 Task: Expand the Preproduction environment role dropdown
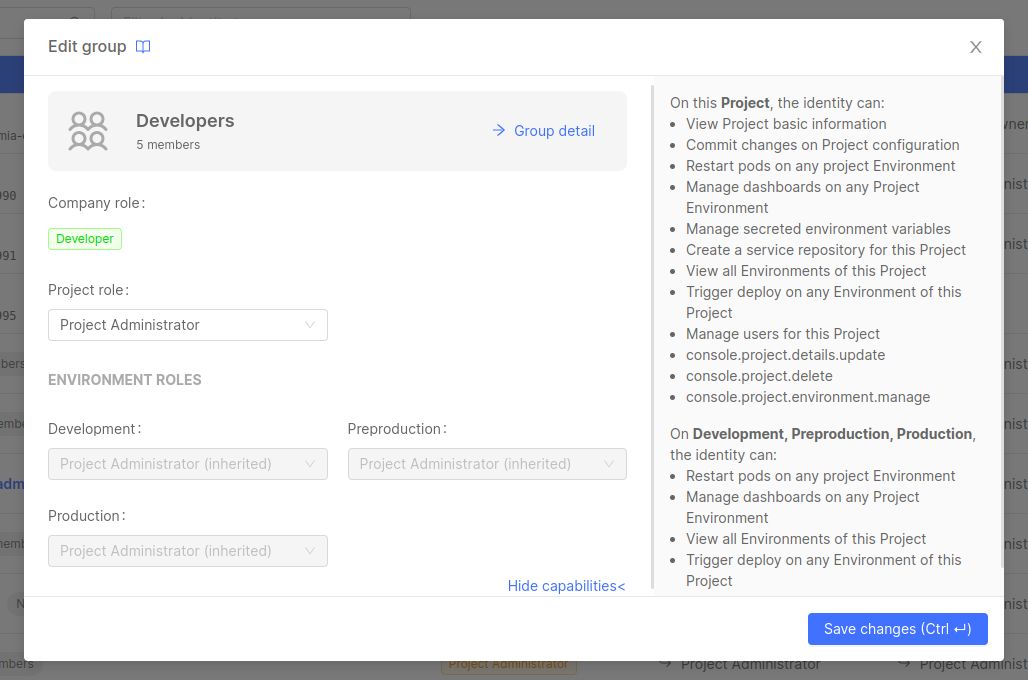[x=486, y=464]
